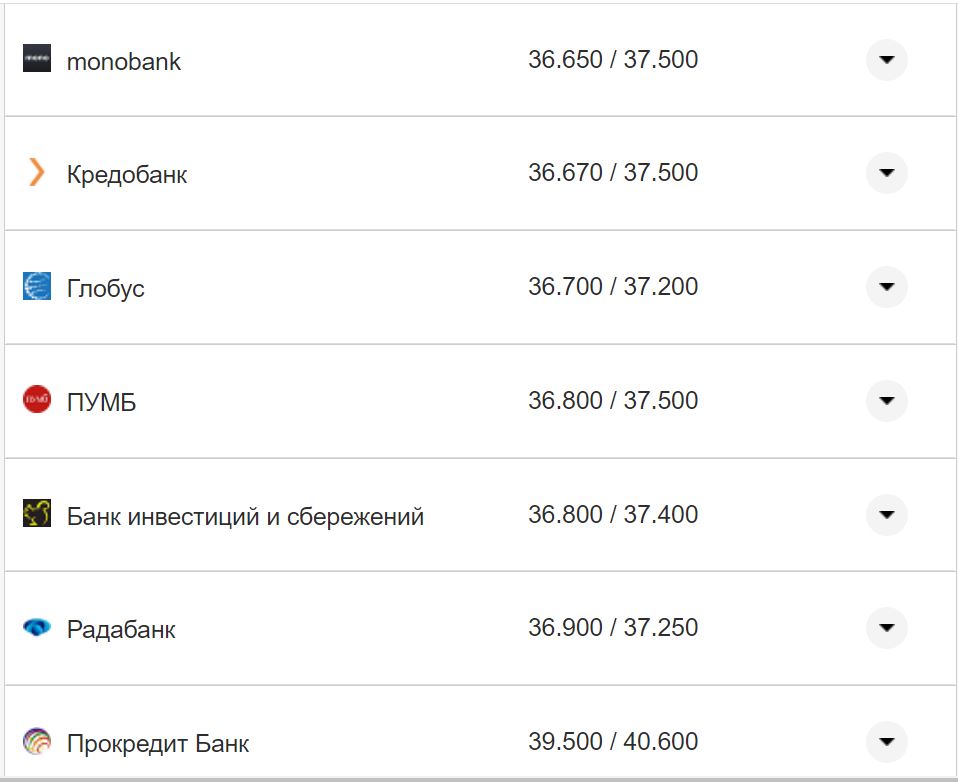The image size is (958, 782).
Task: Open the Радабанк bank name link
Action: point(121,629)
